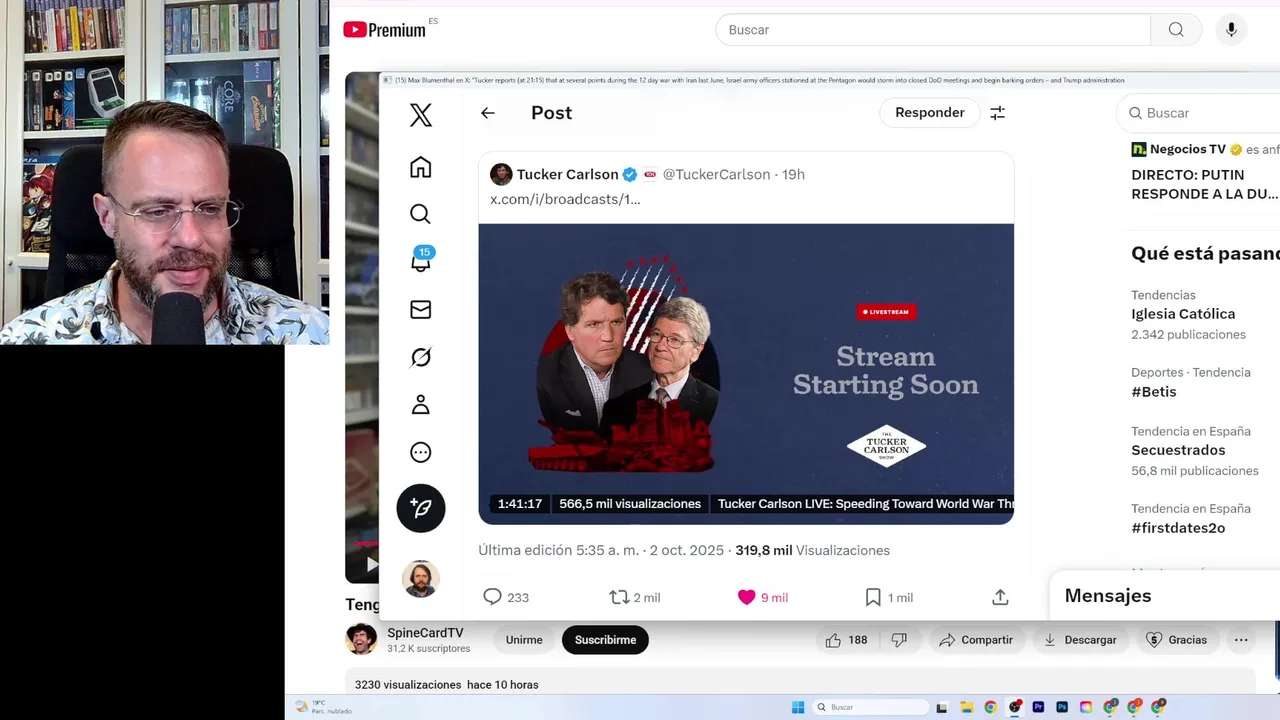Play the YouTube video with play control
Screen dimensions: 1280x720
pyautogui.click(x=372, y=564)
